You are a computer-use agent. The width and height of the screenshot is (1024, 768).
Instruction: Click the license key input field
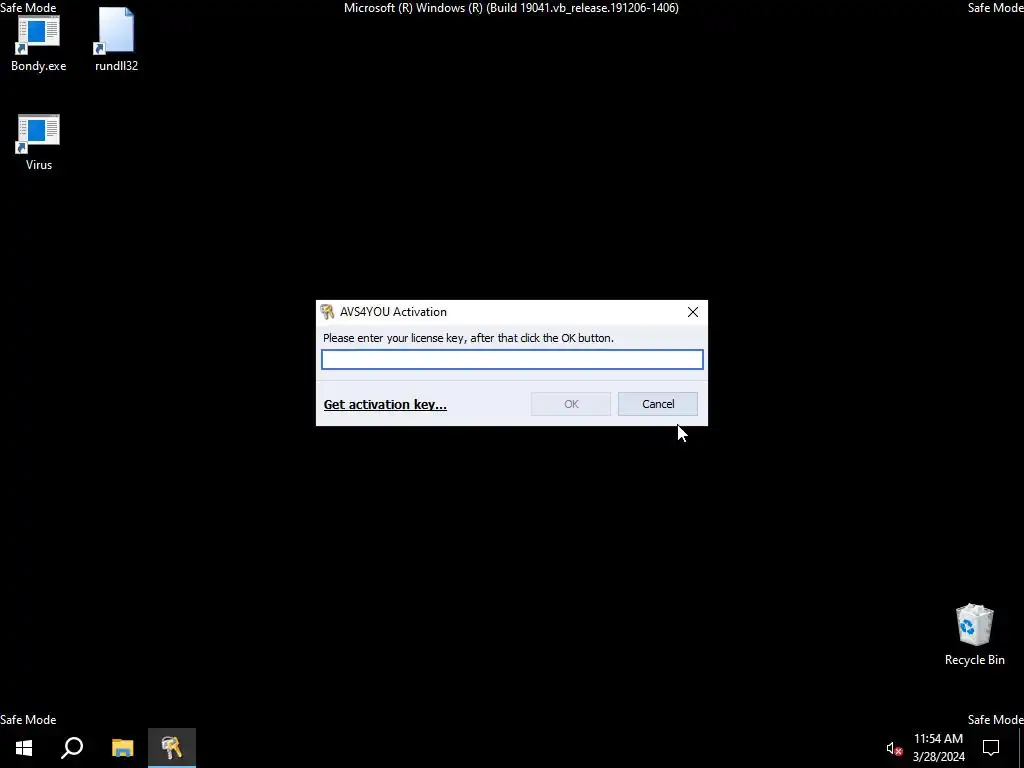coord(512,359)
